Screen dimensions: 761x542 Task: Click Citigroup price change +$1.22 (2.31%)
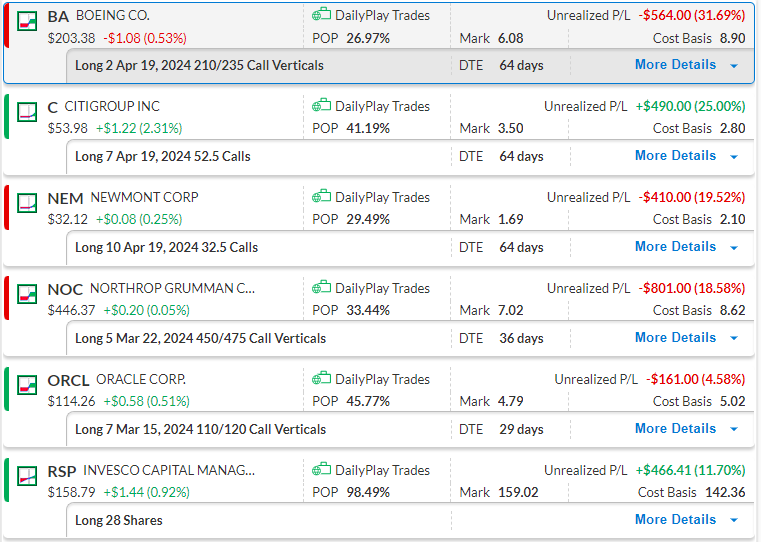click(139, 129)
